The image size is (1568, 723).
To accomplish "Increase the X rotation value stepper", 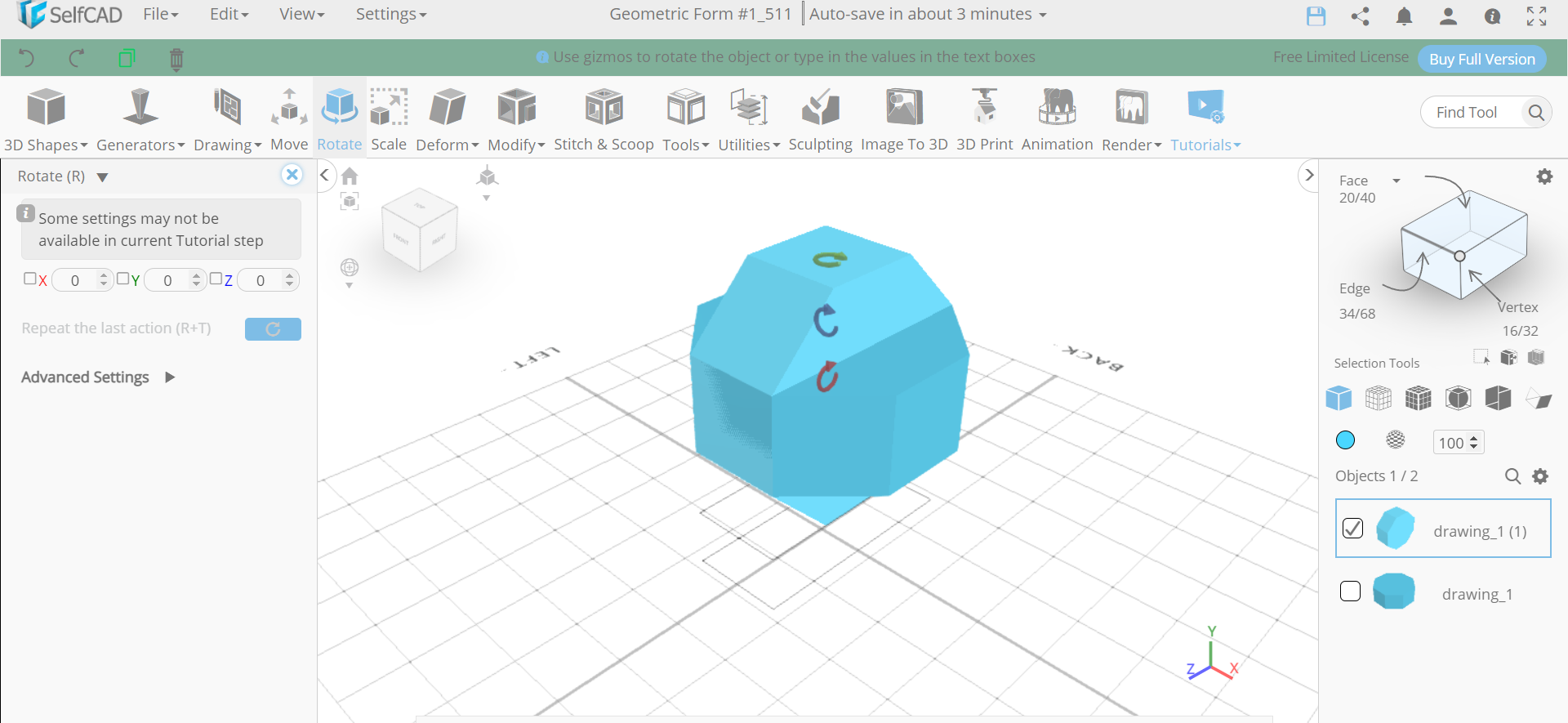I will (103, 275).
